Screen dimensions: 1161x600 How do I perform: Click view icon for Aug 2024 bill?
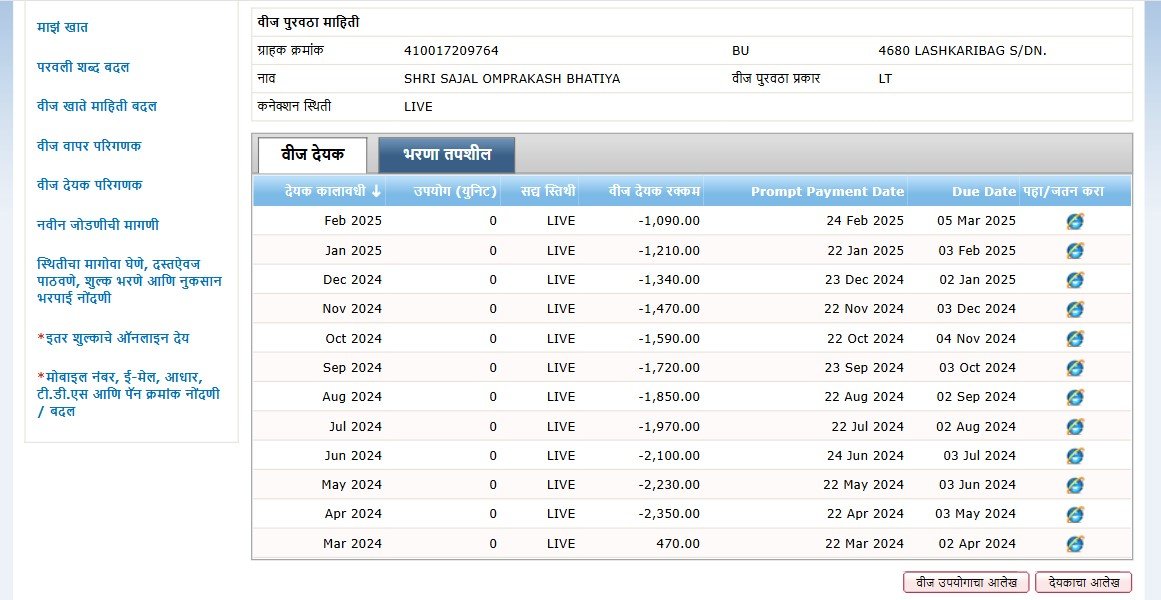1075,397
